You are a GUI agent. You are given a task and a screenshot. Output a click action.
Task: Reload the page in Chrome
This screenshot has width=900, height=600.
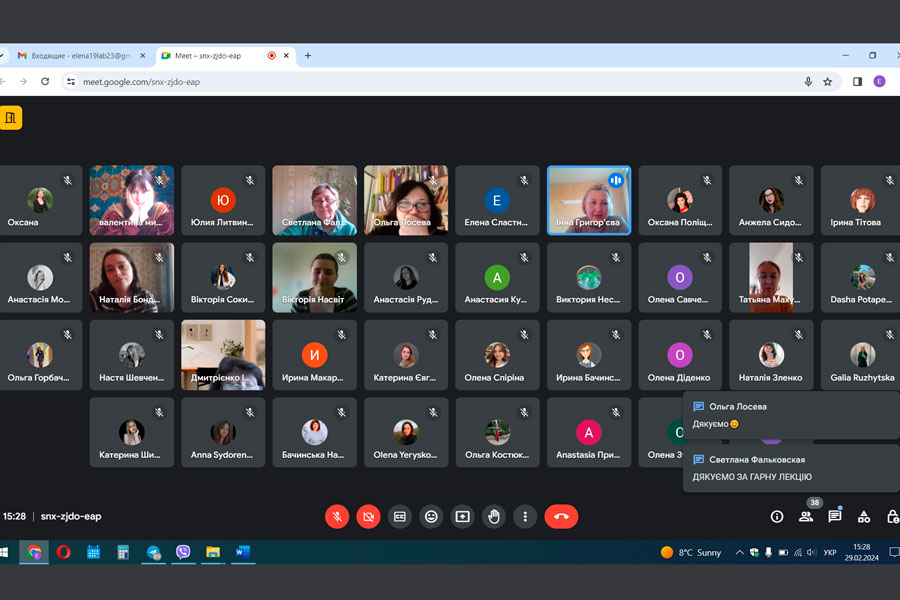pyautogui.click(x=45, y=82)
